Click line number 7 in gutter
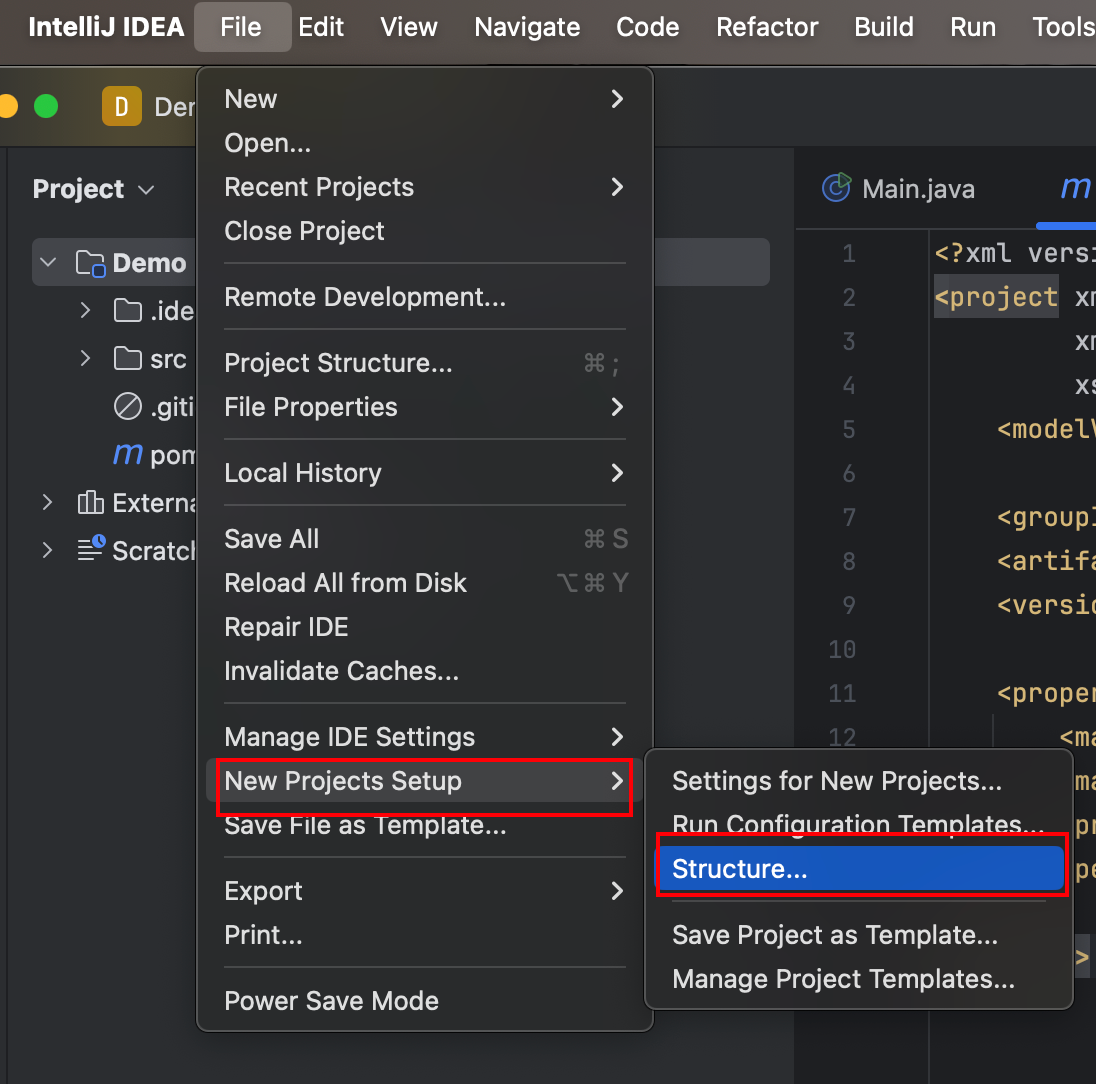1096x1084 pixels. (x=849, y=517)
